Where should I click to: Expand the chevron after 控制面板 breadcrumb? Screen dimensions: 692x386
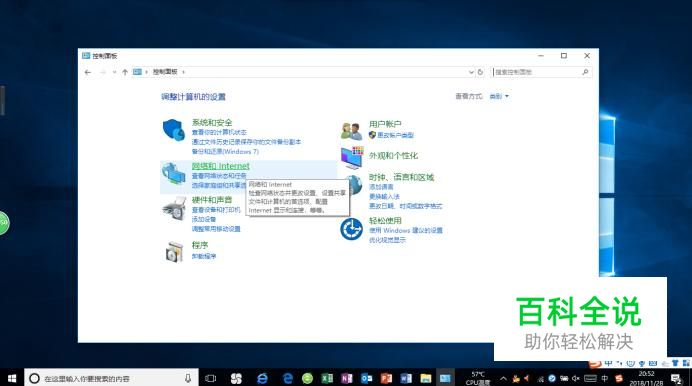coord(183,72)
